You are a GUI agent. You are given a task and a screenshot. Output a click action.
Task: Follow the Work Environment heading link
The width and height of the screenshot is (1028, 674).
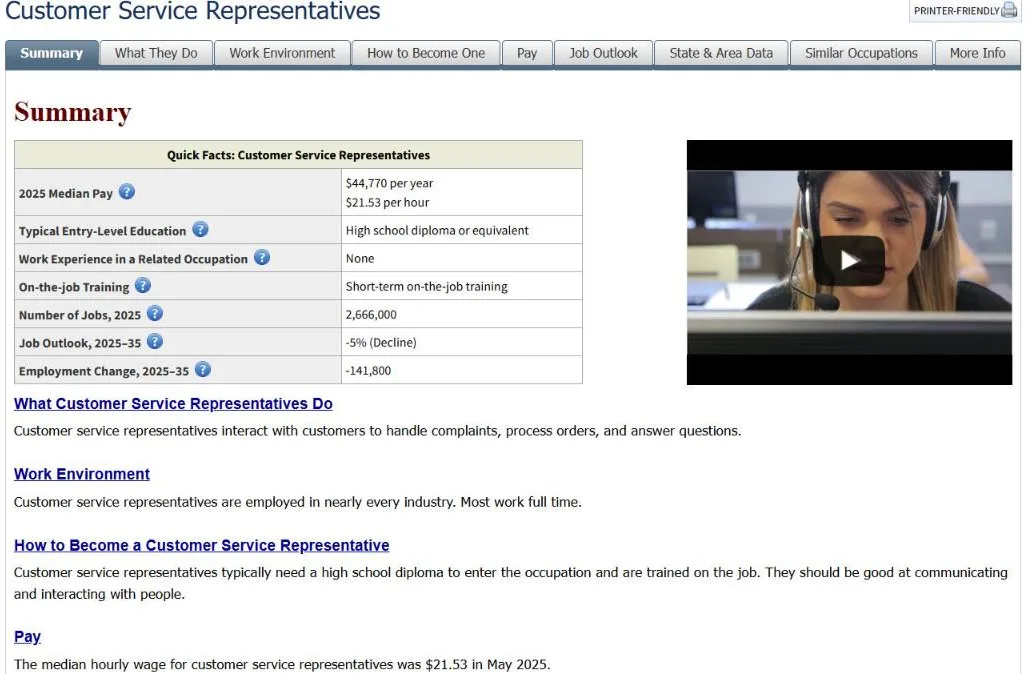(82, 474)
